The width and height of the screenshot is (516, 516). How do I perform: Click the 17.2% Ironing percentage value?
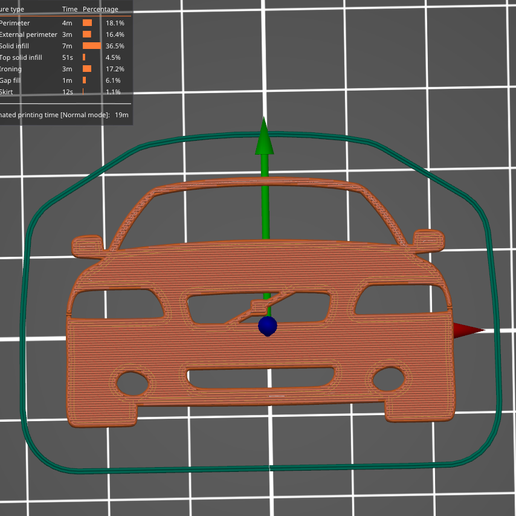tap(115, 69)
